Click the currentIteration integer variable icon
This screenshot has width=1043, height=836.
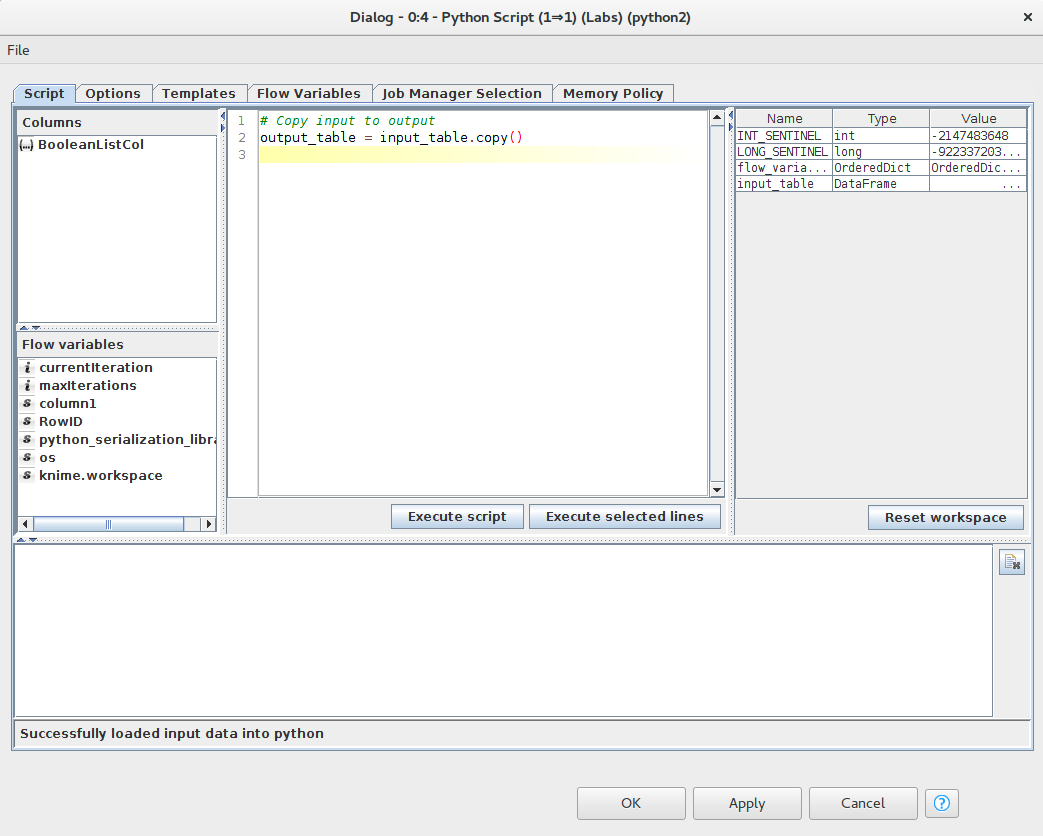pos(27,368)
